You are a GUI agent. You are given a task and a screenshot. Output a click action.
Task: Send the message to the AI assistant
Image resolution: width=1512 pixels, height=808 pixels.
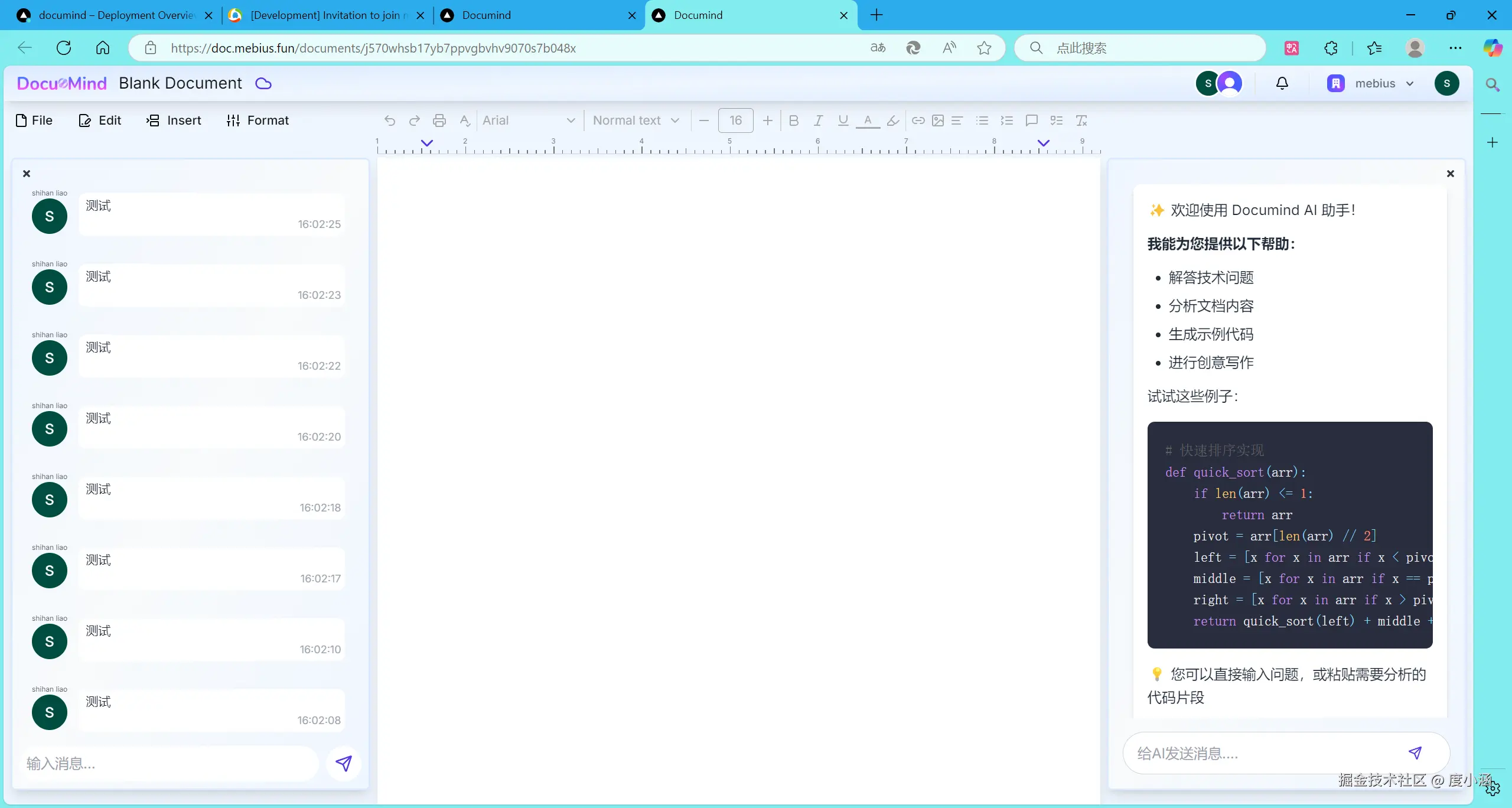tap(1415, 752)
